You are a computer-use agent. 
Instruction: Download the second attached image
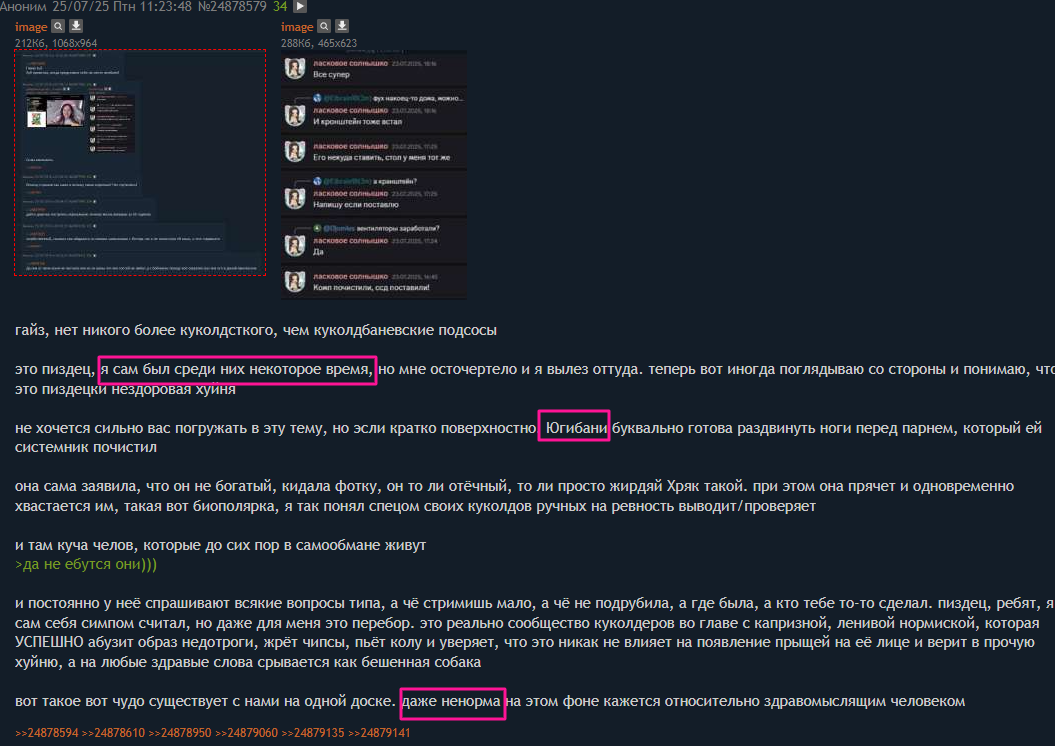(x=342, y=26)
